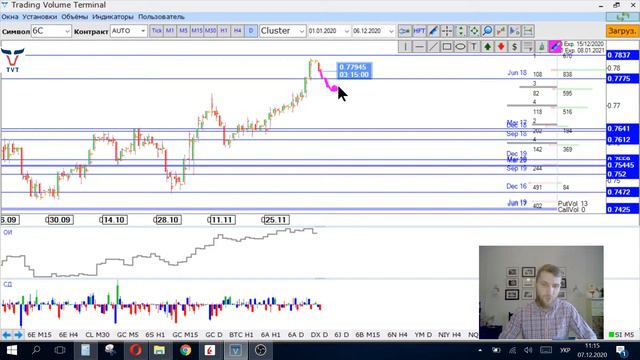Viewport: 640px width, 360px height.
Task: Click the 0.7472 price level label
Action: pos(622,192)
